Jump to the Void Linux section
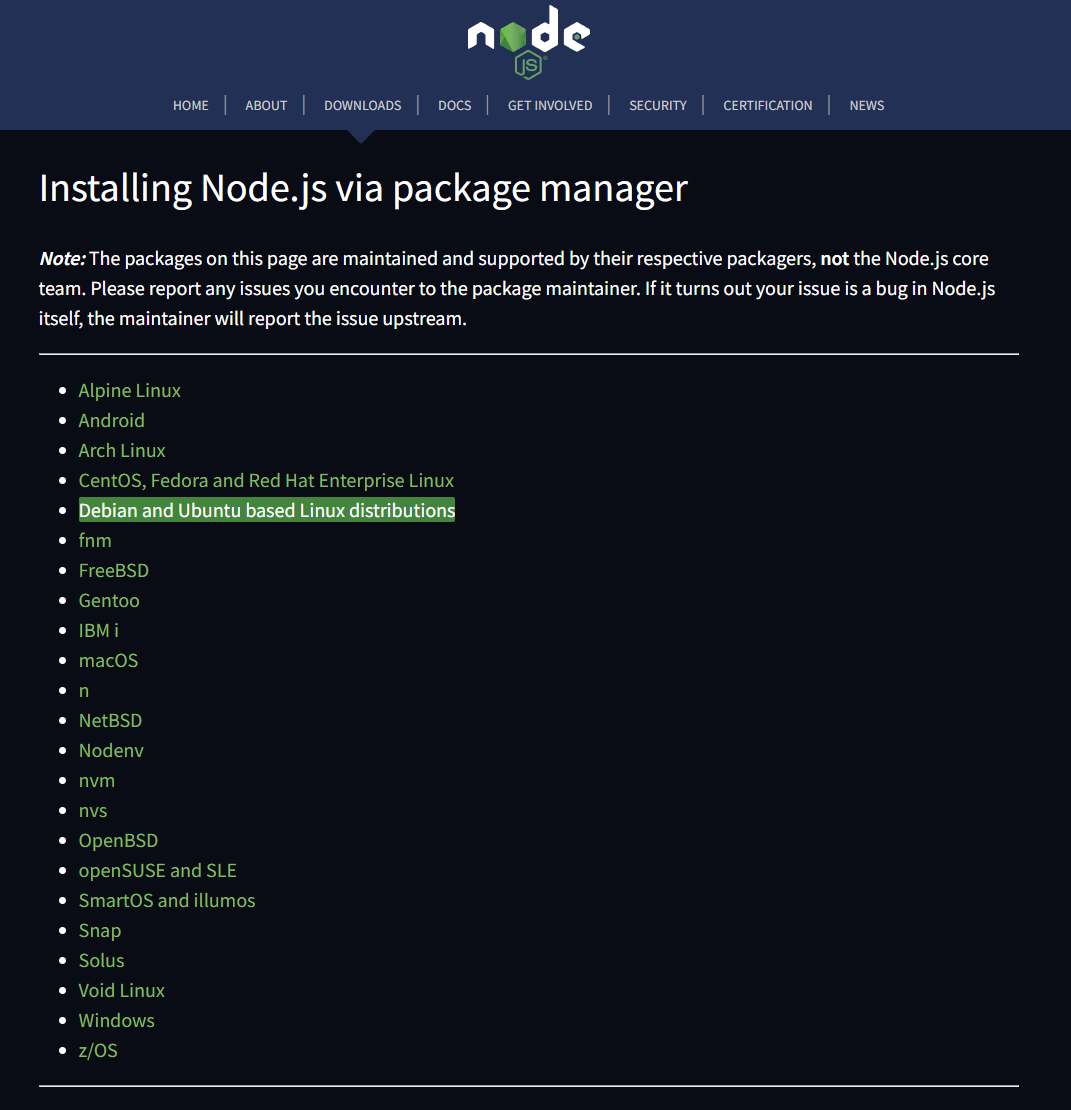Image resolution: width=1071 pixels, height=1110 pixels. click(x=122, y=990)
